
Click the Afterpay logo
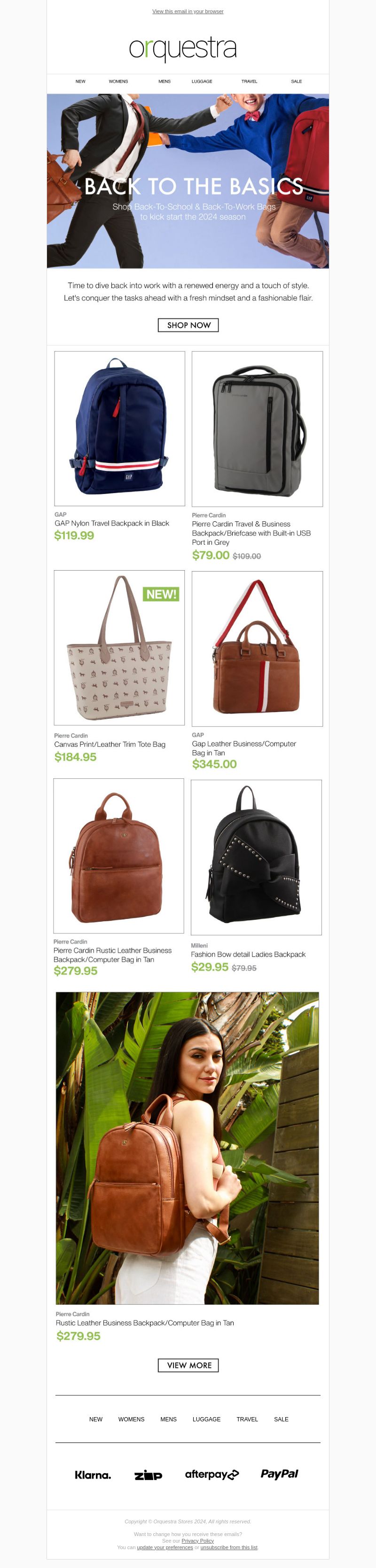point(211,1474)
